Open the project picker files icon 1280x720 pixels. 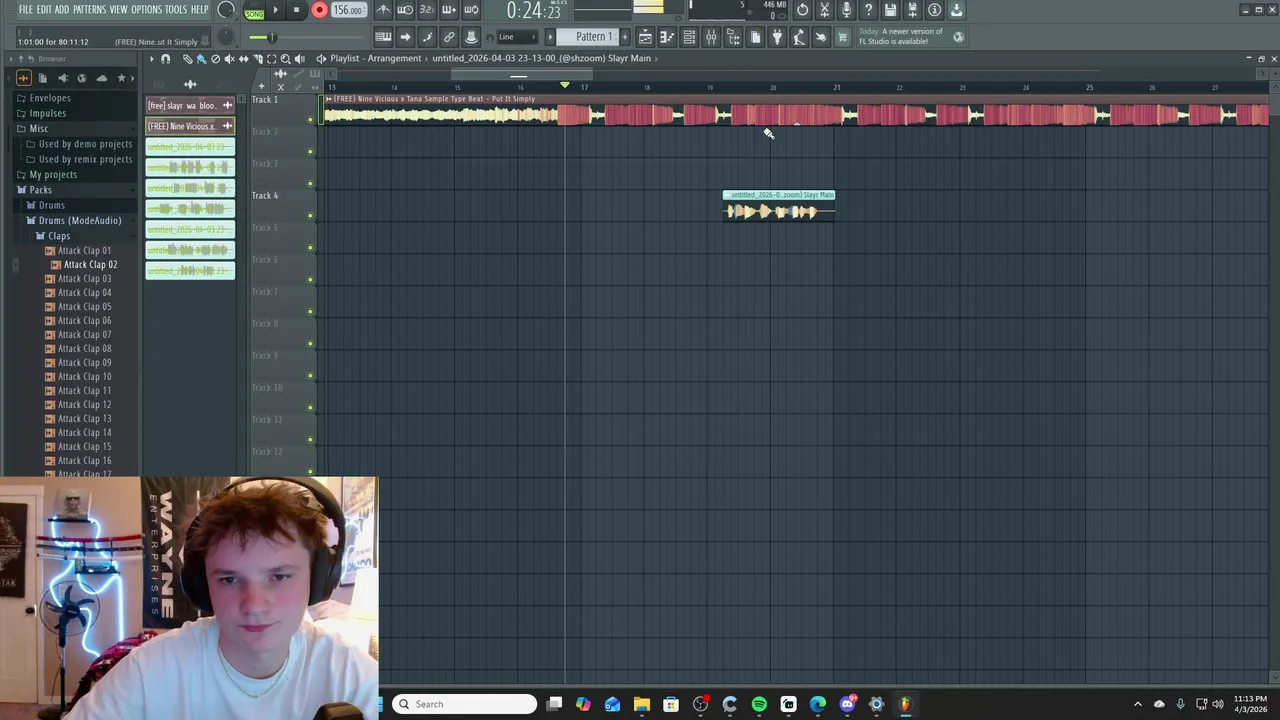(755, 37)
